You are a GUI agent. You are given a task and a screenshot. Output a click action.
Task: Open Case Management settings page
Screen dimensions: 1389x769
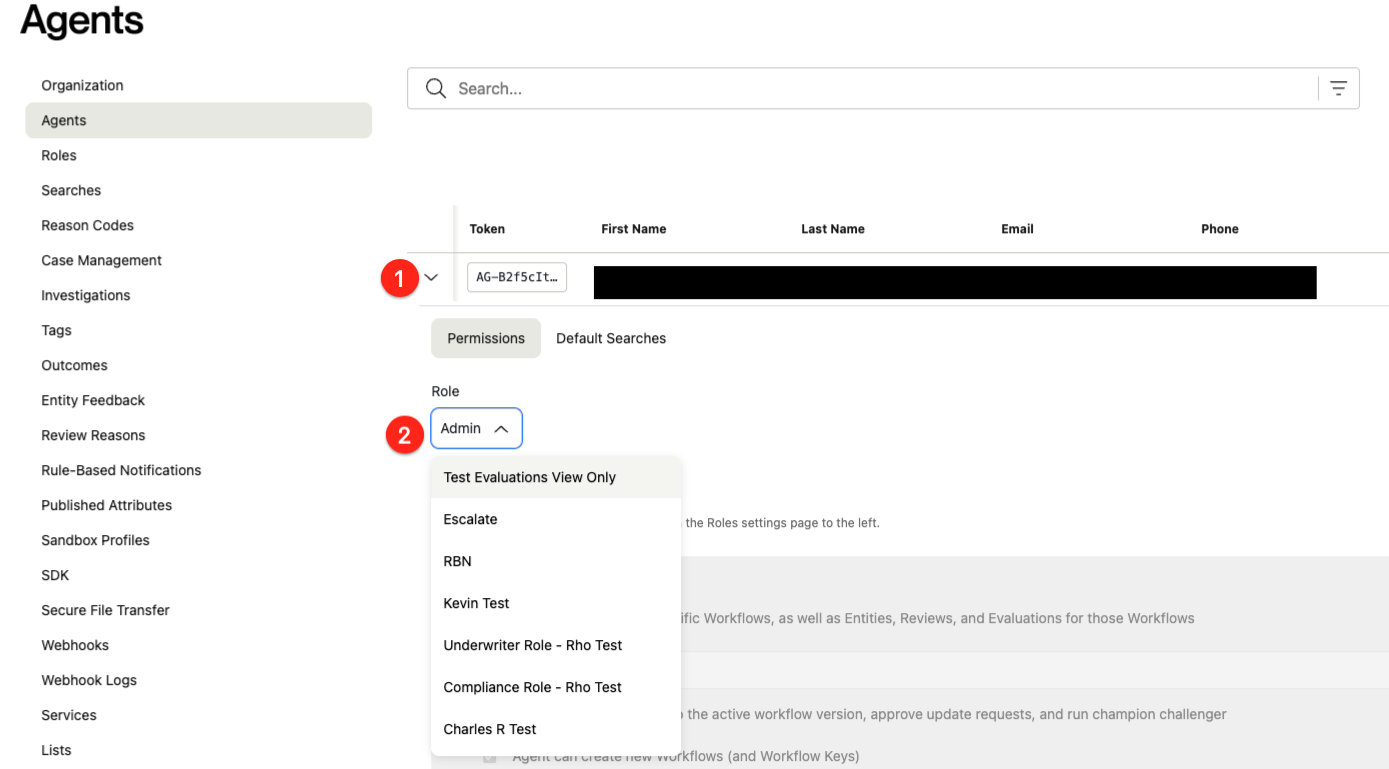101,260
